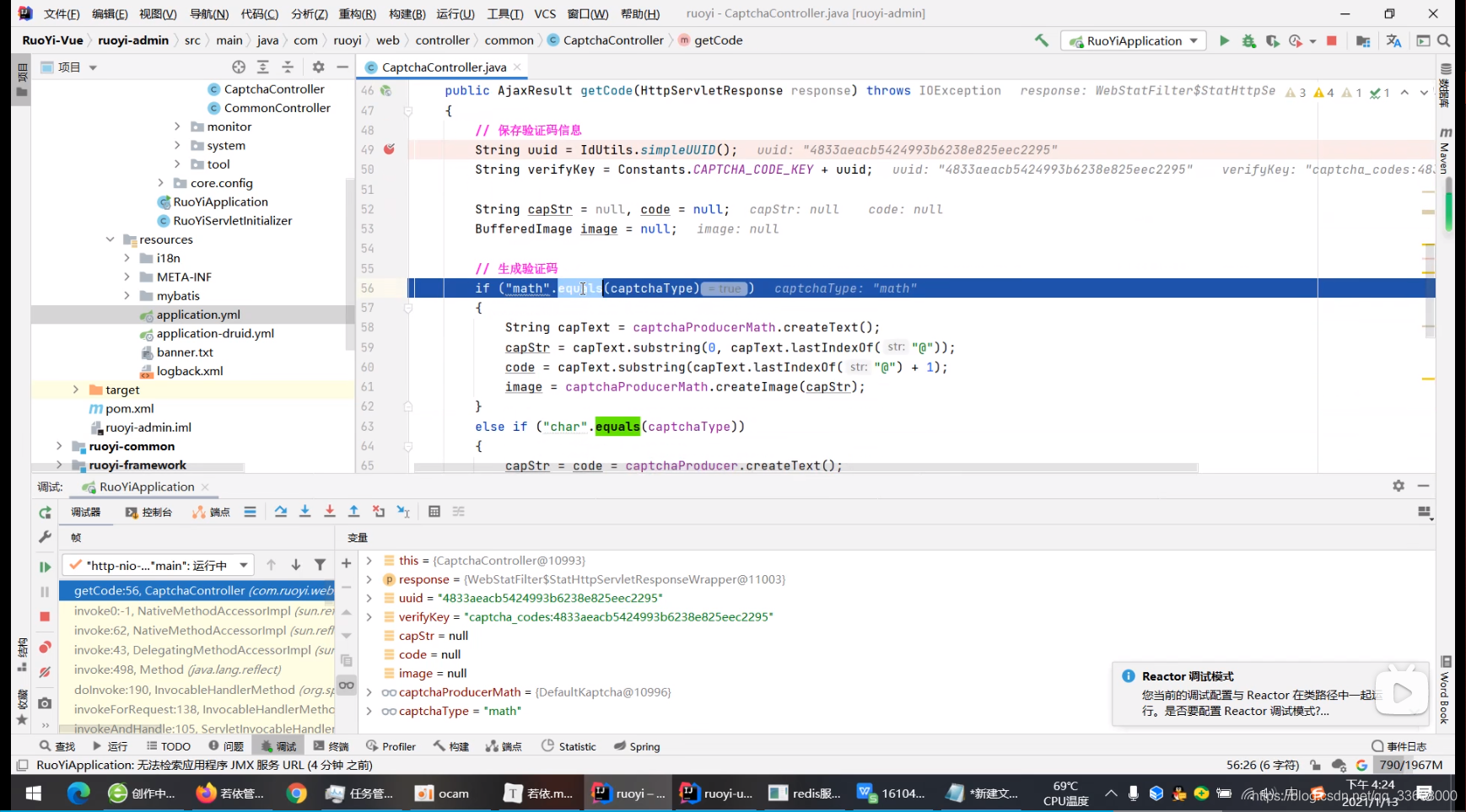Rerun RuoYiApplication in the debug panel
The image size is (1466, 812).
[x=45, y=513]
